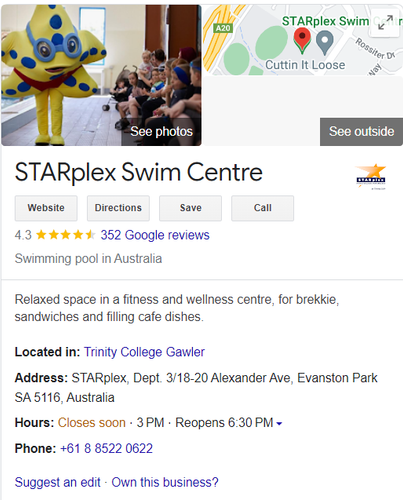The width and height of the screenshot is (403, 500).
Task: Open the Trinity College Gawler link
Action: pyautogui.click(x=144, y=352)
